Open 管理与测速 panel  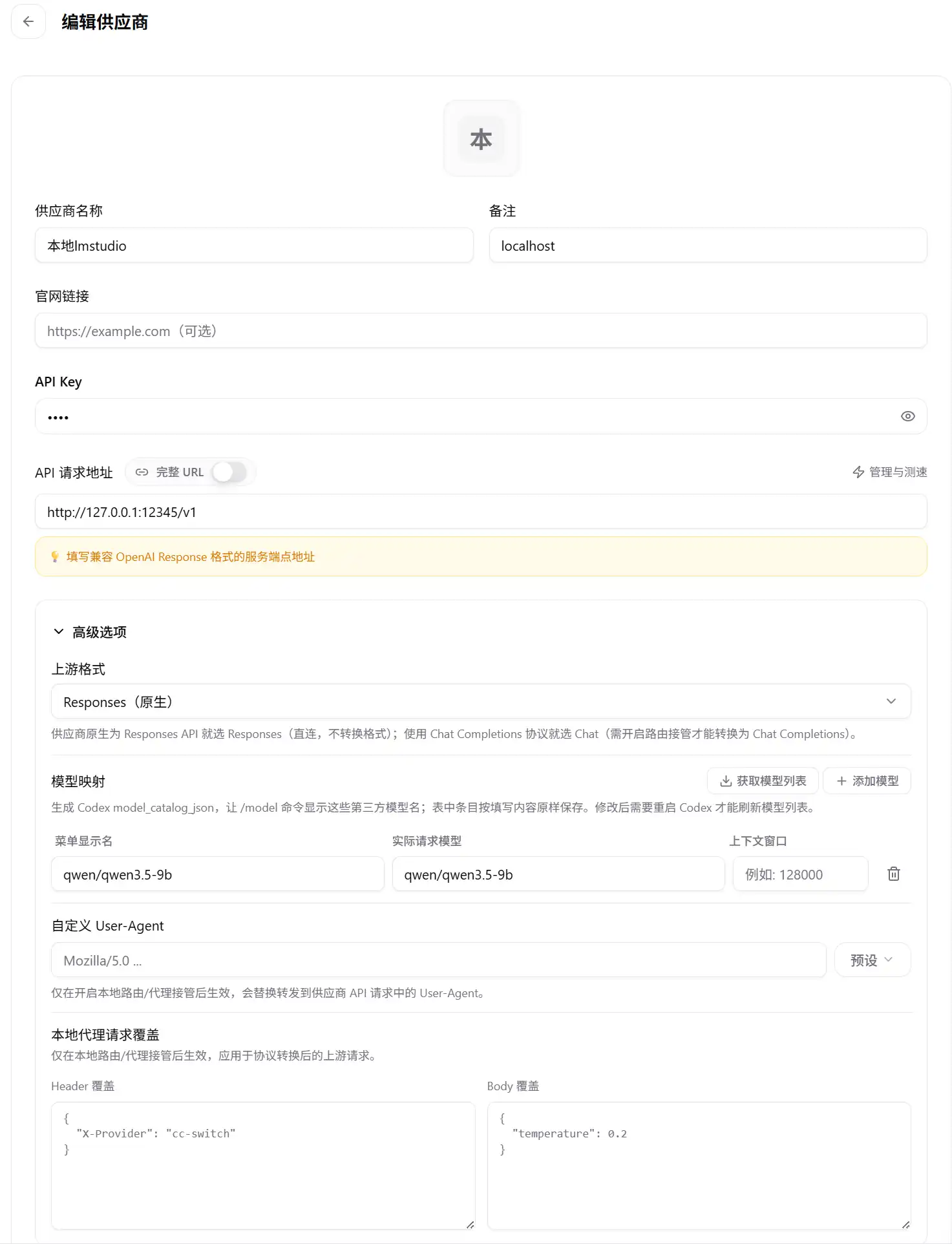click(x=889, y=472)
